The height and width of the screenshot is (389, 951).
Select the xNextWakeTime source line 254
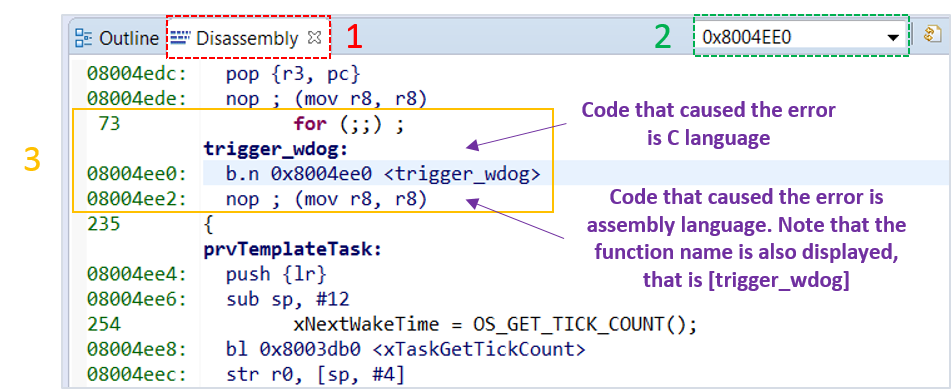click(495, 324)
